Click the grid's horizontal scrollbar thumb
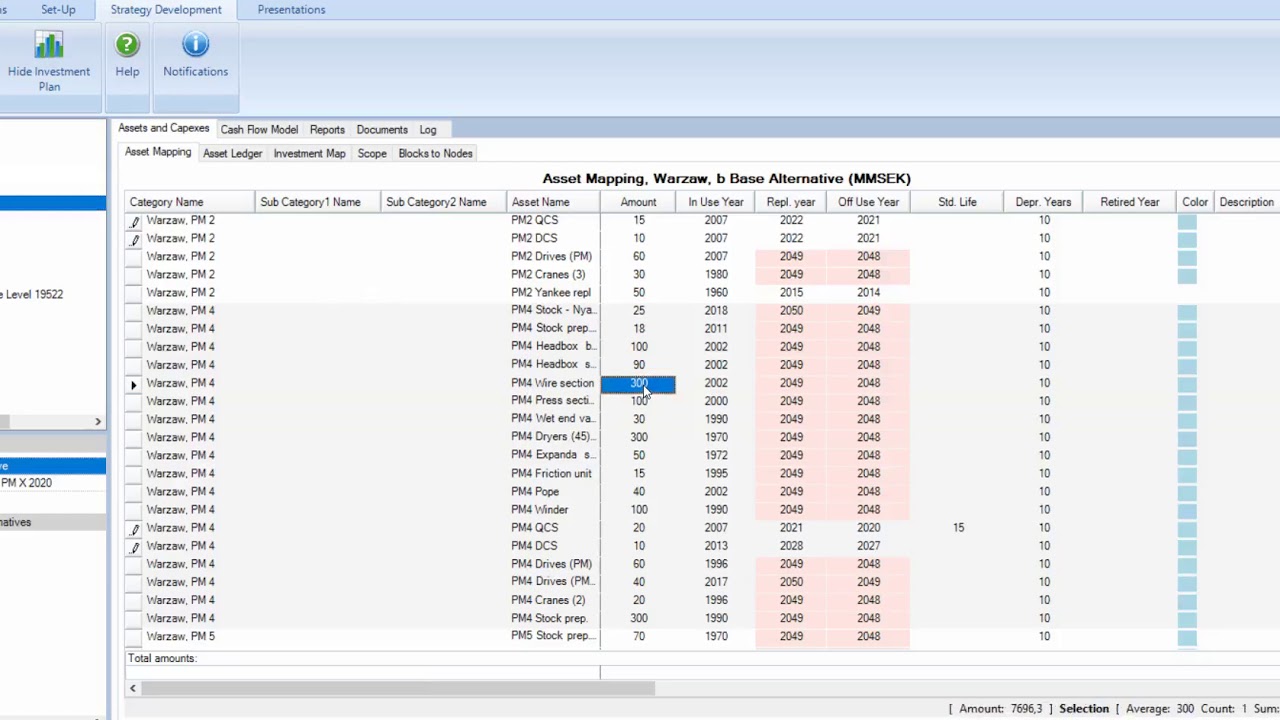 [x=398, y=688]
